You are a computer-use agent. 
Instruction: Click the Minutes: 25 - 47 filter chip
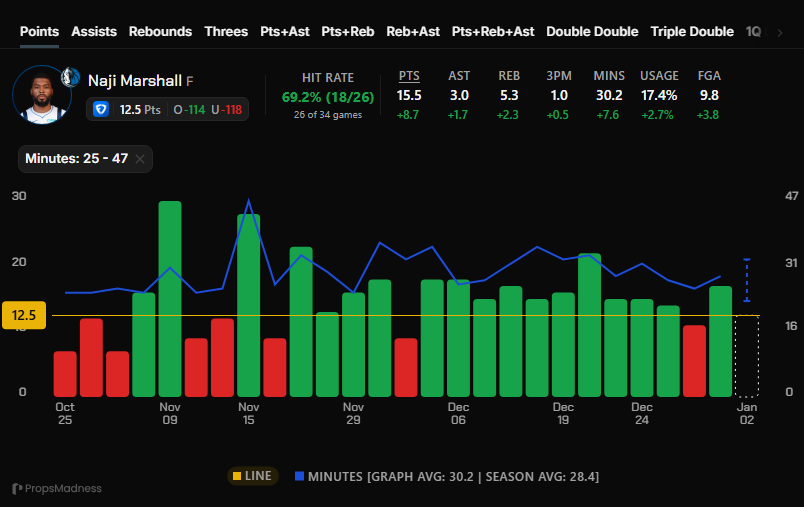coord(85,159)
